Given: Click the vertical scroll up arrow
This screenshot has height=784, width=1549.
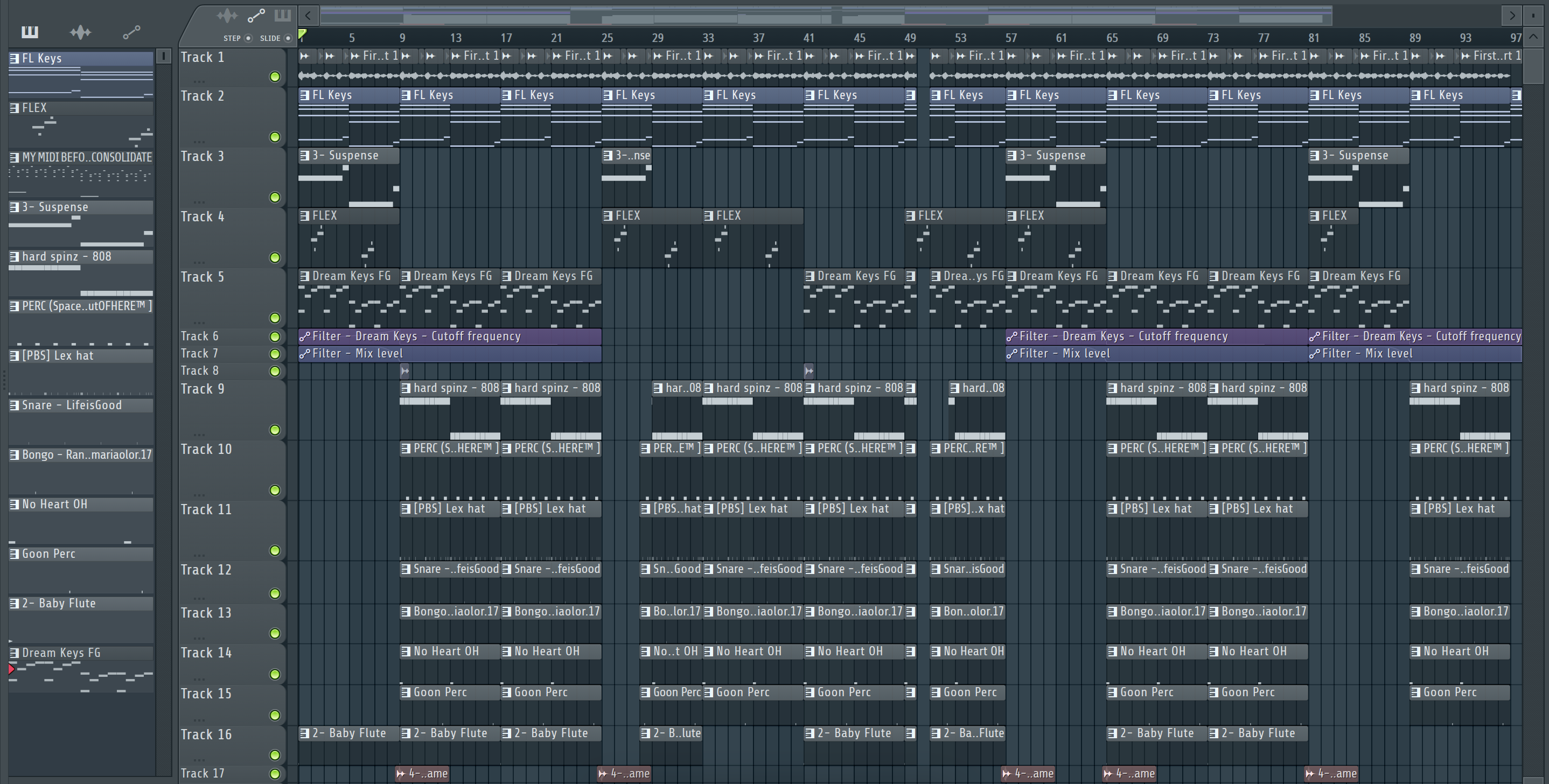Looking at the screenshot, I should (1533, 37).
